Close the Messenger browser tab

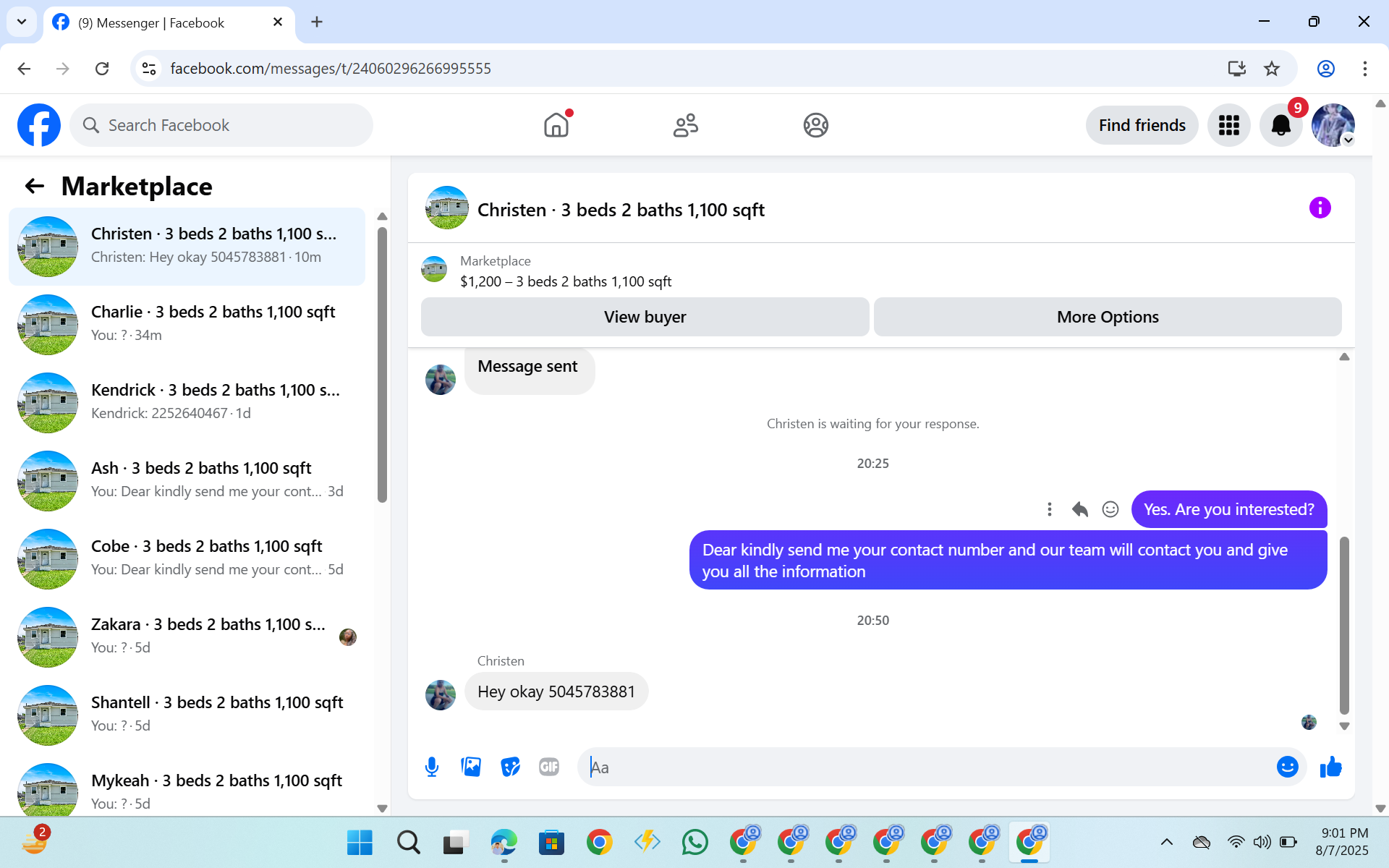coord(278,22)
